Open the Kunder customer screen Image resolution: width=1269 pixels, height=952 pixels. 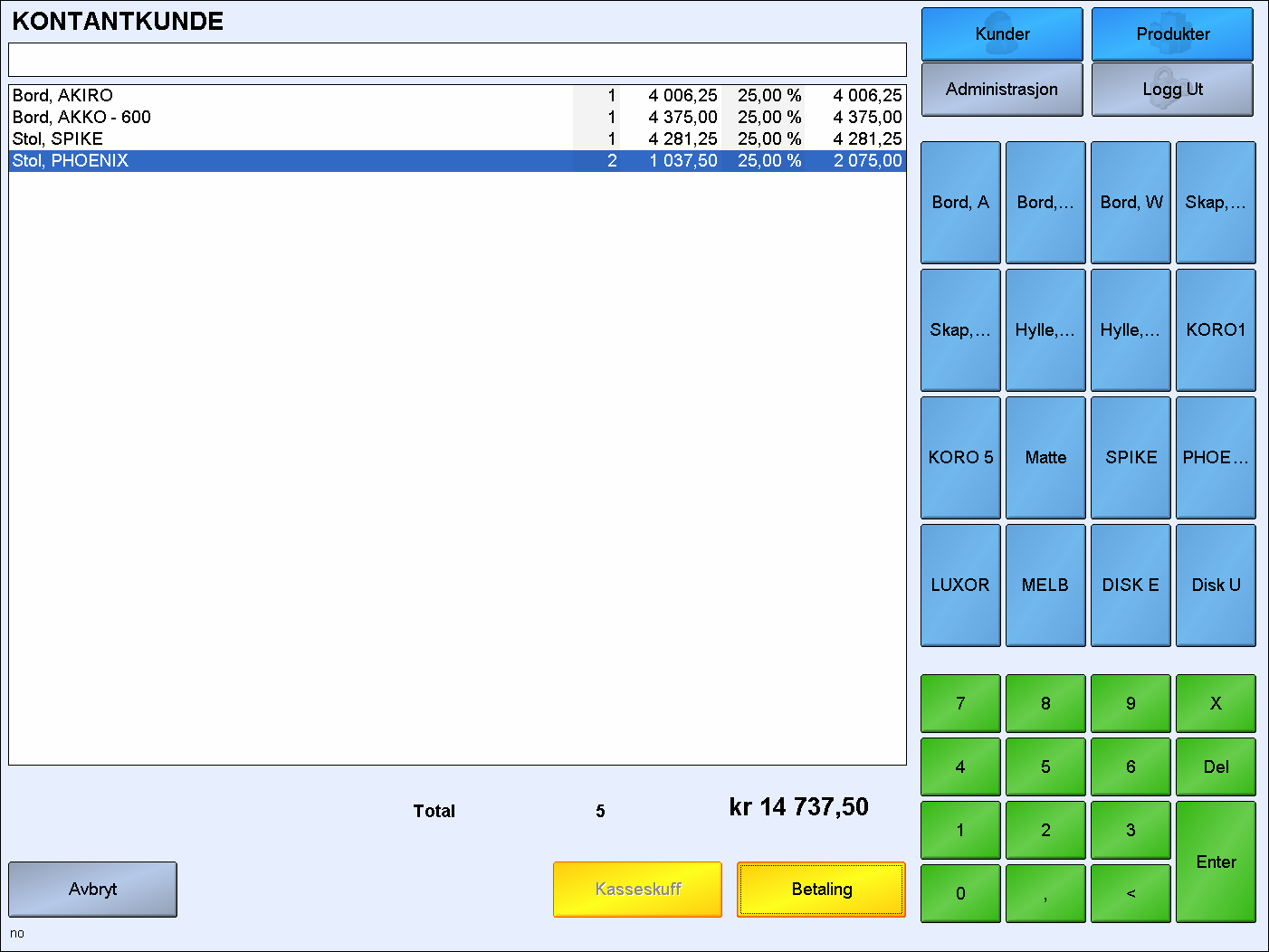pos(1002,34)
